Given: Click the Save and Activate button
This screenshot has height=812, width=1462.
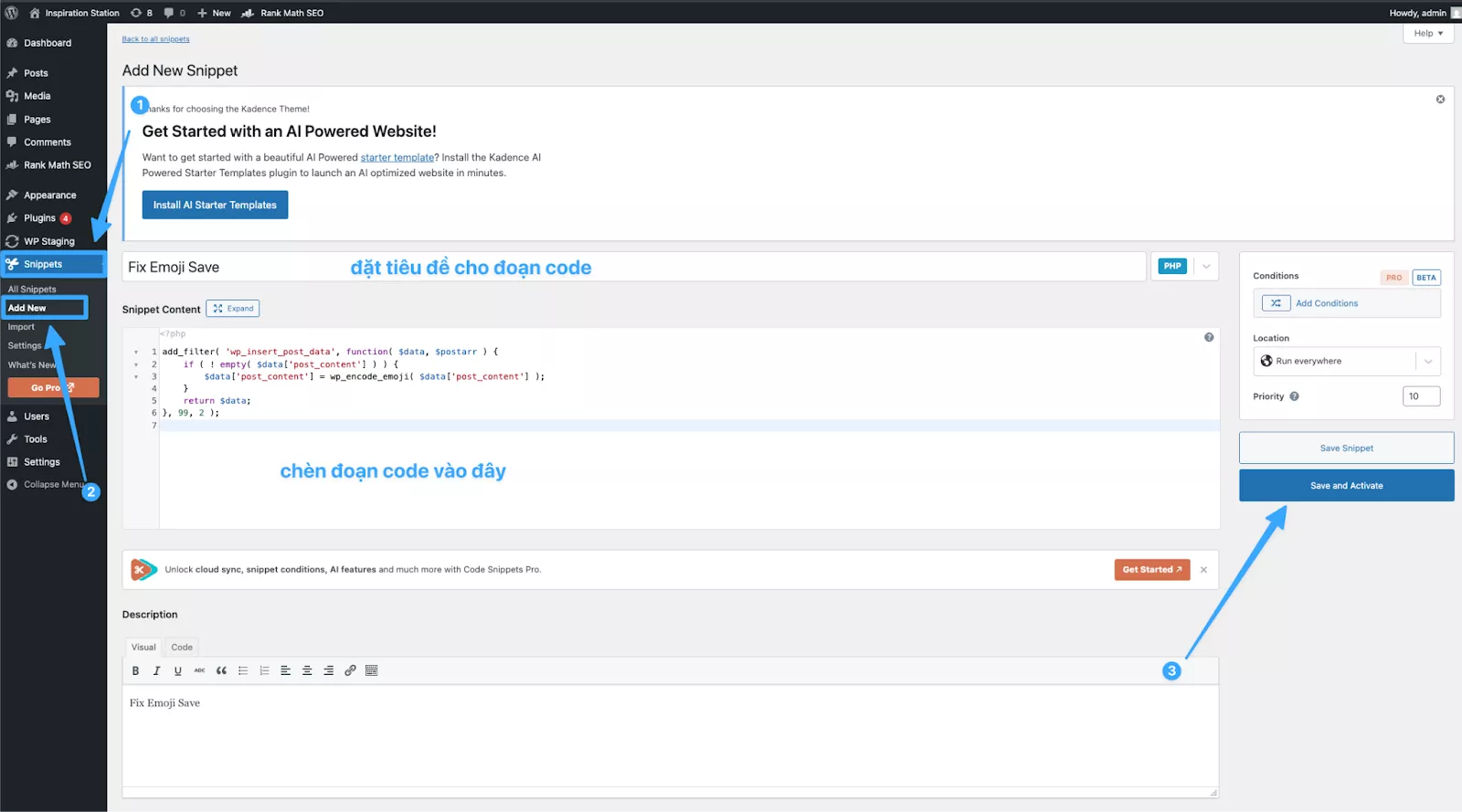Looking at the screenshot, I should [1346, 486].
